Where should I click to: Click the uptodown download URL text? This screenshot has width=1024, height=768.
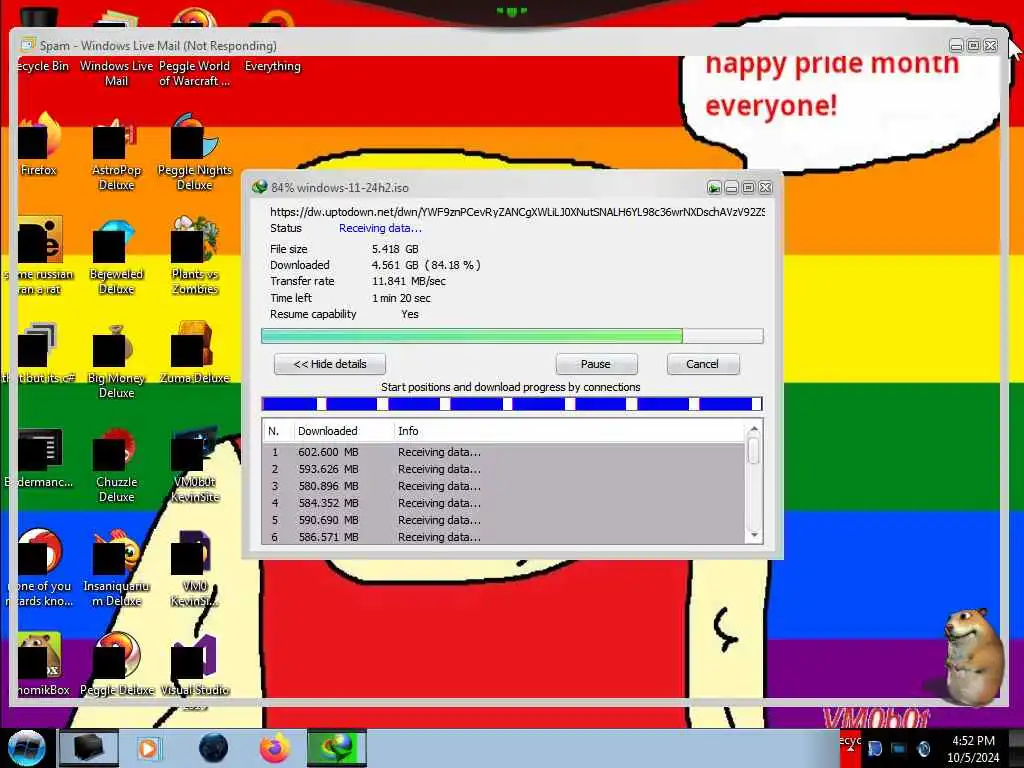517,212
